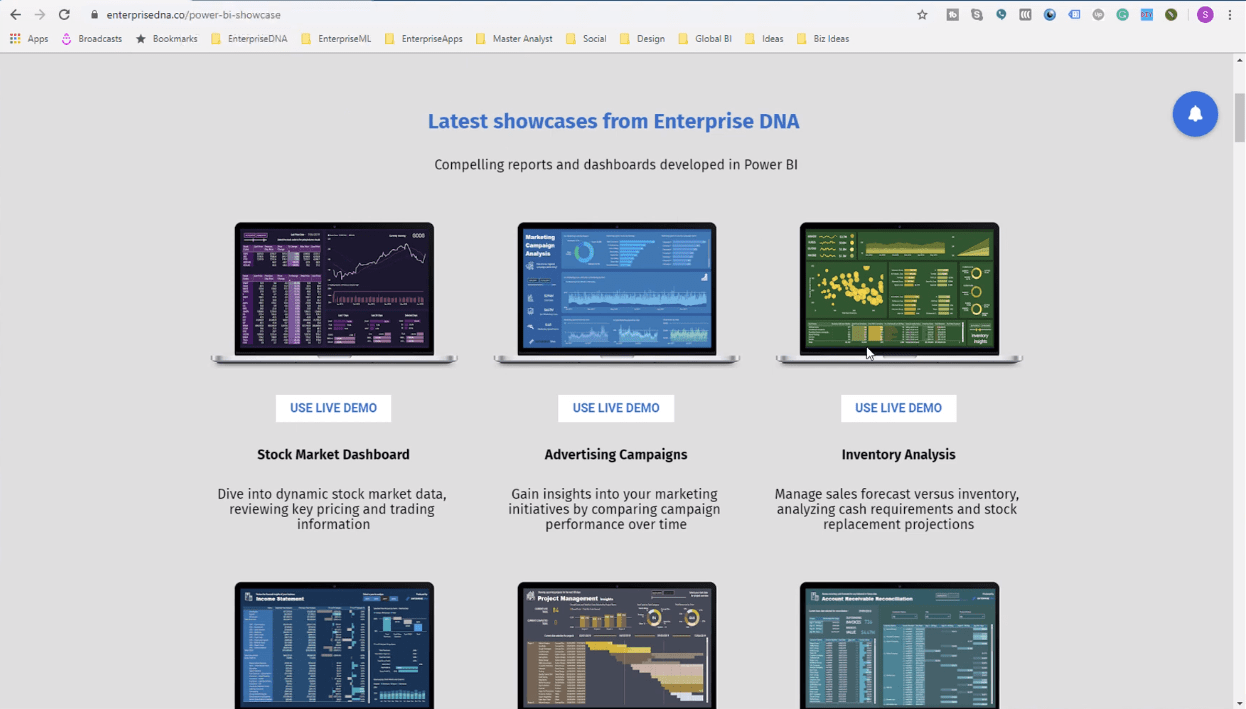
Task: Click the DIY extension icon
Action: 1147,15
